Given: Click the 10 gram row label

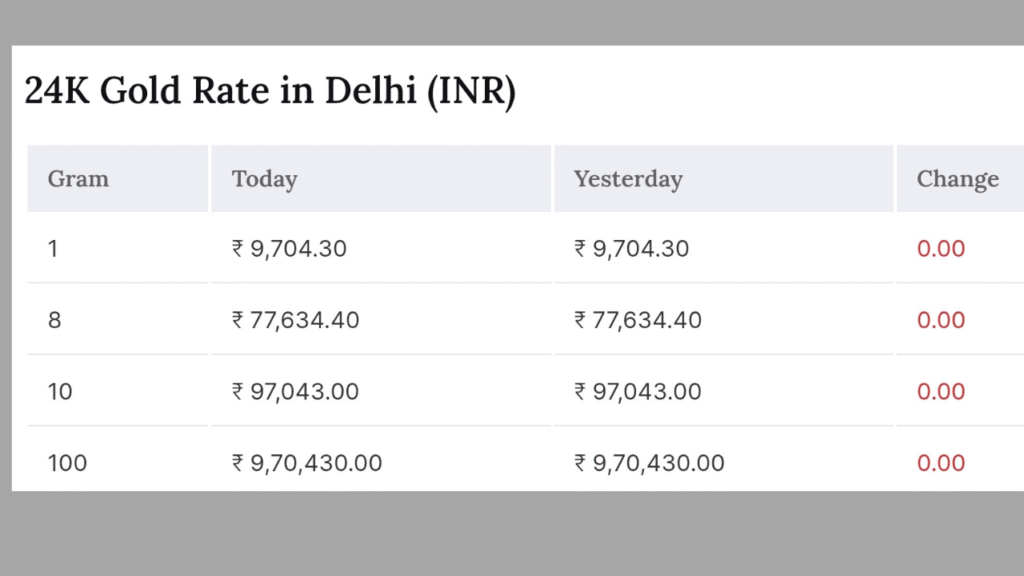Looking at the screenshot, I should pyautogui.click(x=60, y=392).
